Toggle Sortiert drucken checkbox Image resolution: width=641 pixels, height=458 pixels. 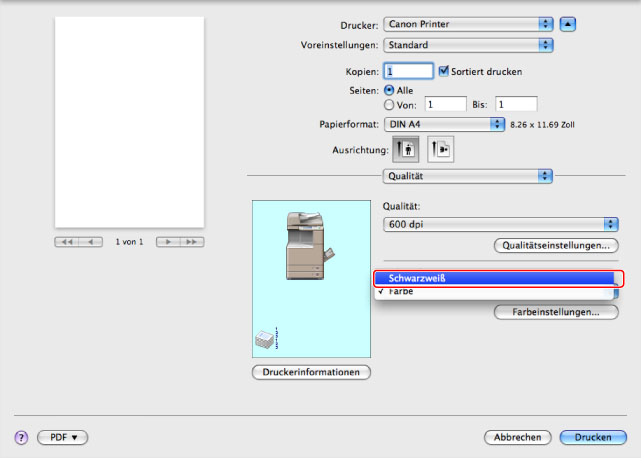pyautogui.click(x=444, y=71)
